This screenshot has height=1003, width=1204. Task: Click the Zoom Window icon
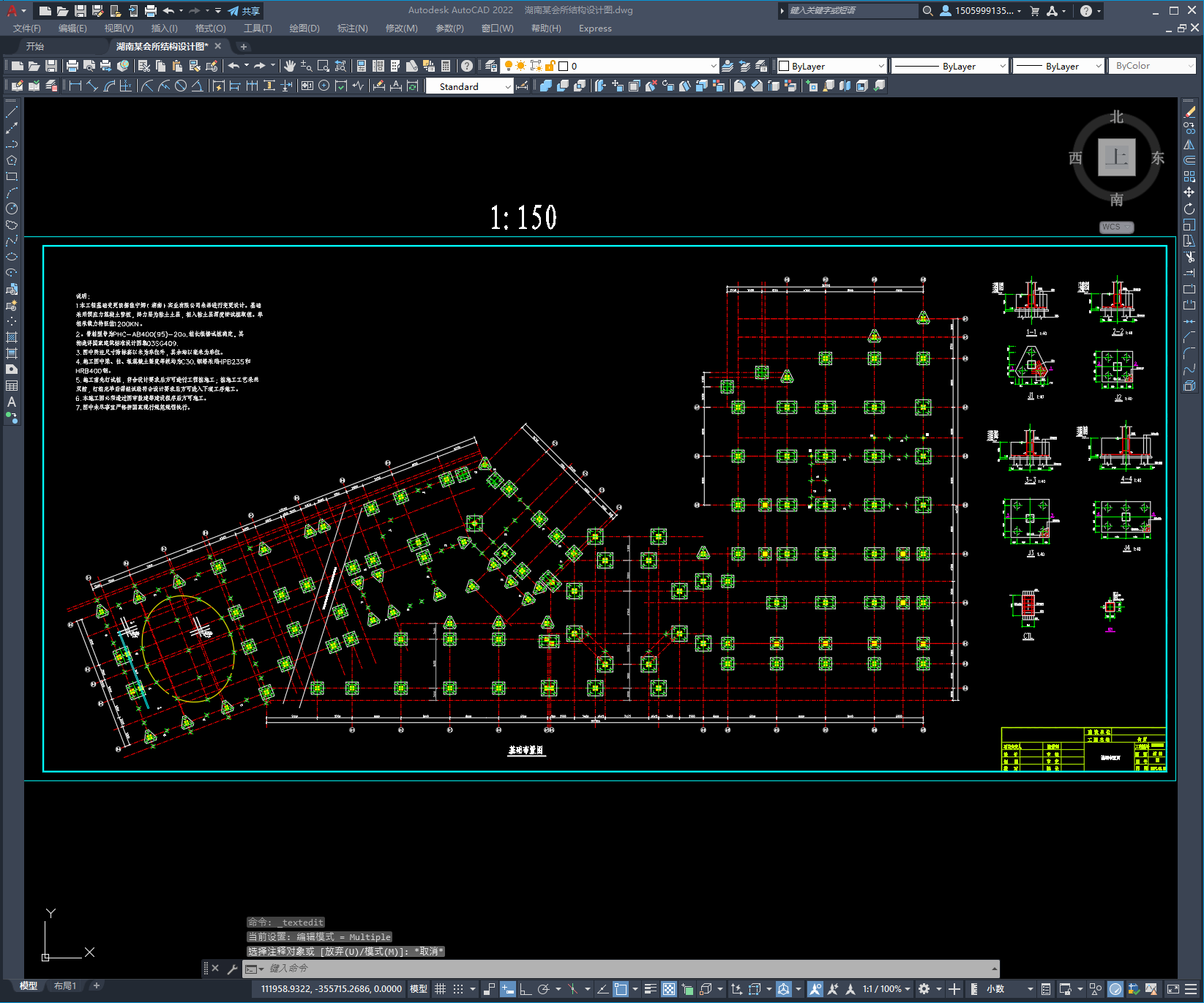click(323, 66)
